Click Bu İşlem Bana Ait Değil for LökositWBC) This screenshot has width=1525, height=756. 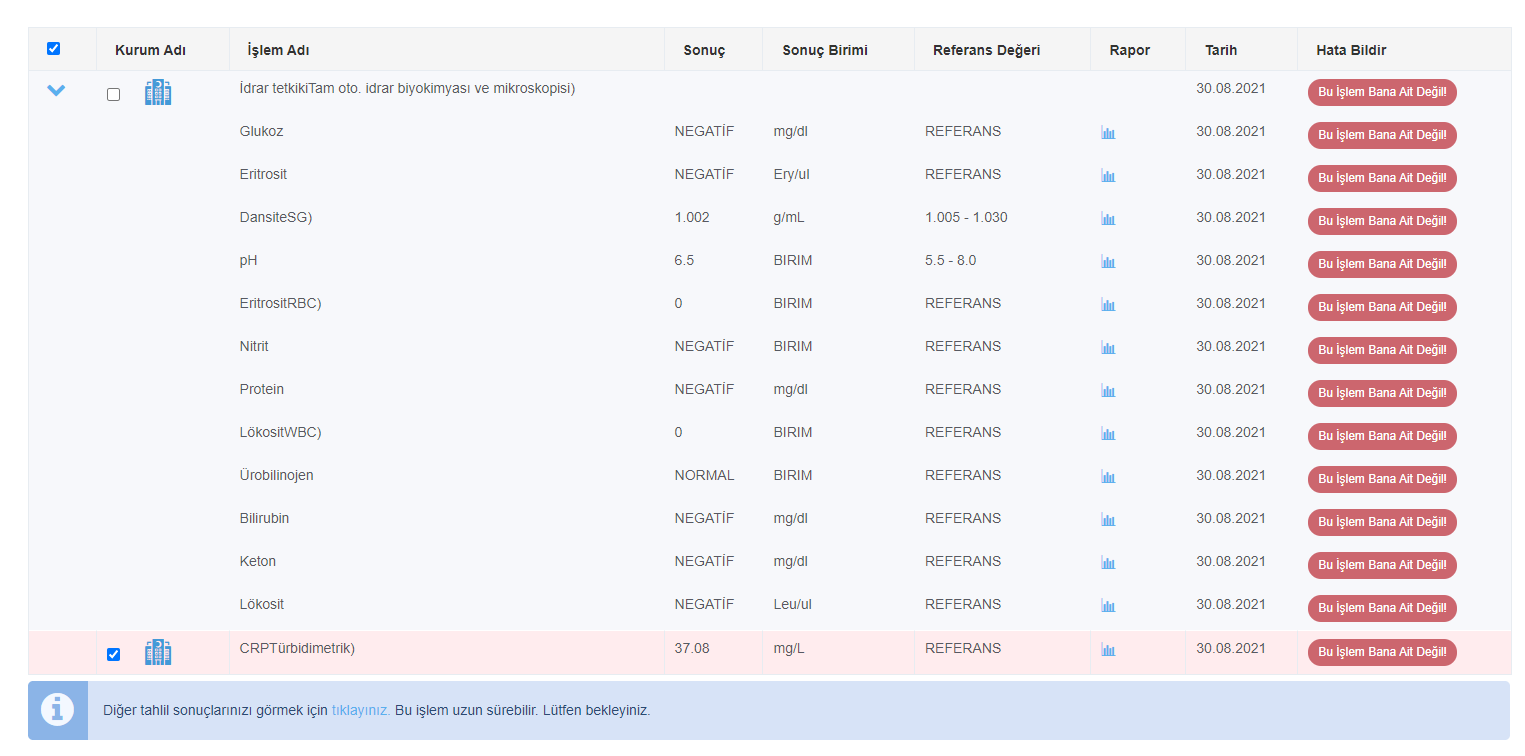[1382, 436]
